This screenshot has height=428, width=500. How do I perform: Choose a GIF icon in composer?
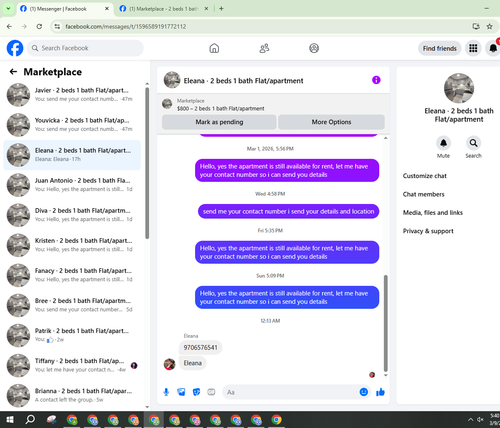pos(211,392)
